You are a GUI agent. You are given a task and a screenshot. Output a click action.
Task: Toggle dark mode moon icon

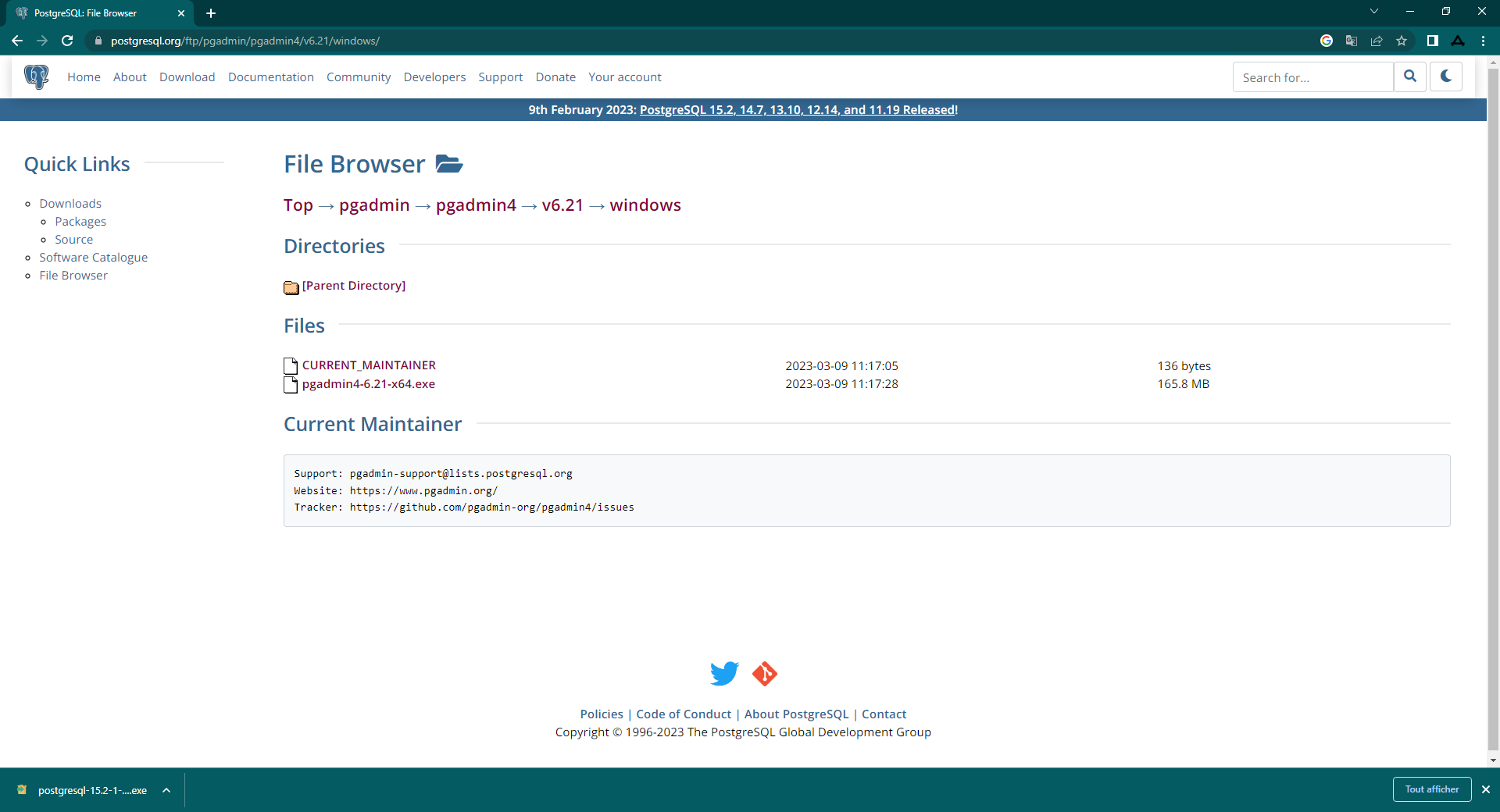[1446, 77]
